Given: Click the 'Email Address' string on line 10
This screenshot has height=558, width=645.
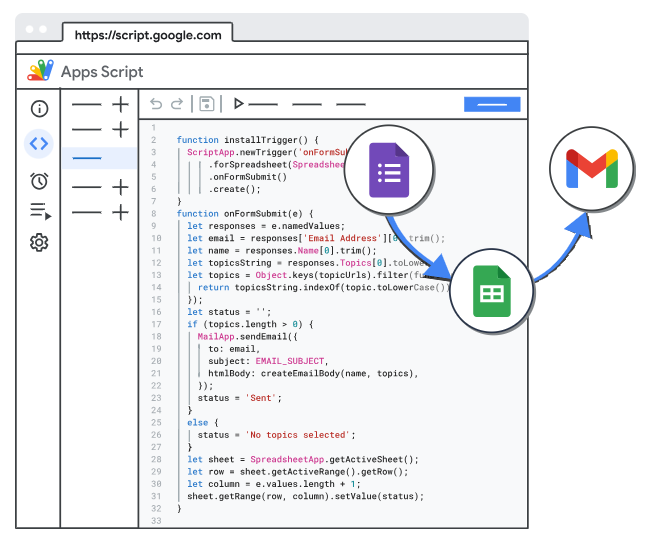Looking at the screenshot, I should click(342, 238).
